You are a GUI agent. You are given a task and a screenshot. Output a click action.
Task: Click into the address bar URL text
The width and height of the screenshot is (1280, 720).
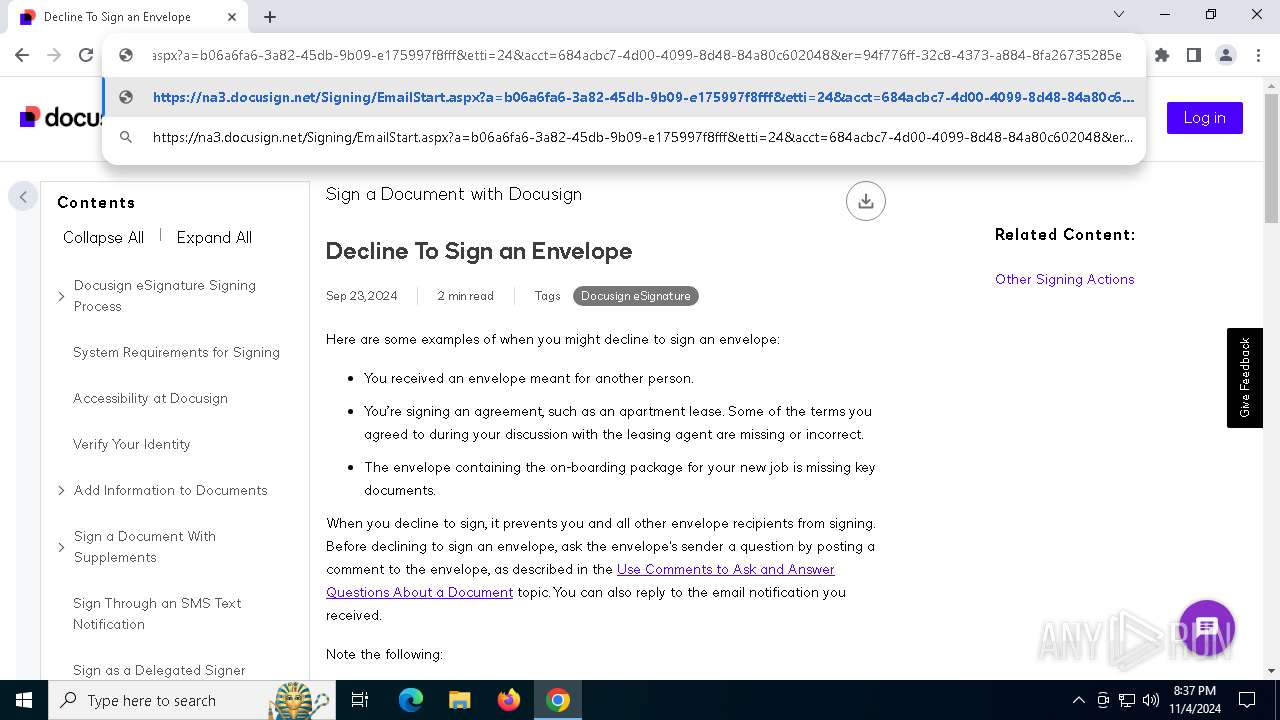click(636, 56)
